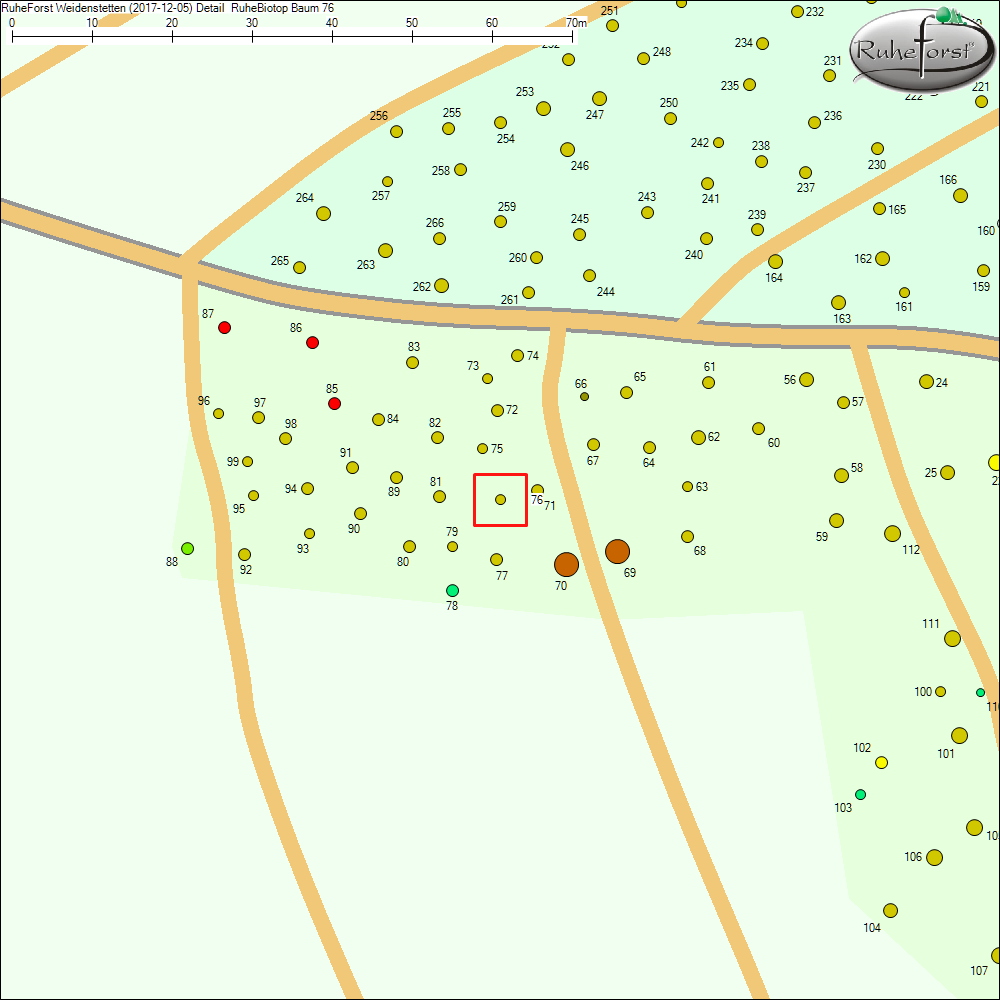Screen dimensions: 1000x1000
Task: Click the red tree marker 87
Action: [x=225, y=327]
